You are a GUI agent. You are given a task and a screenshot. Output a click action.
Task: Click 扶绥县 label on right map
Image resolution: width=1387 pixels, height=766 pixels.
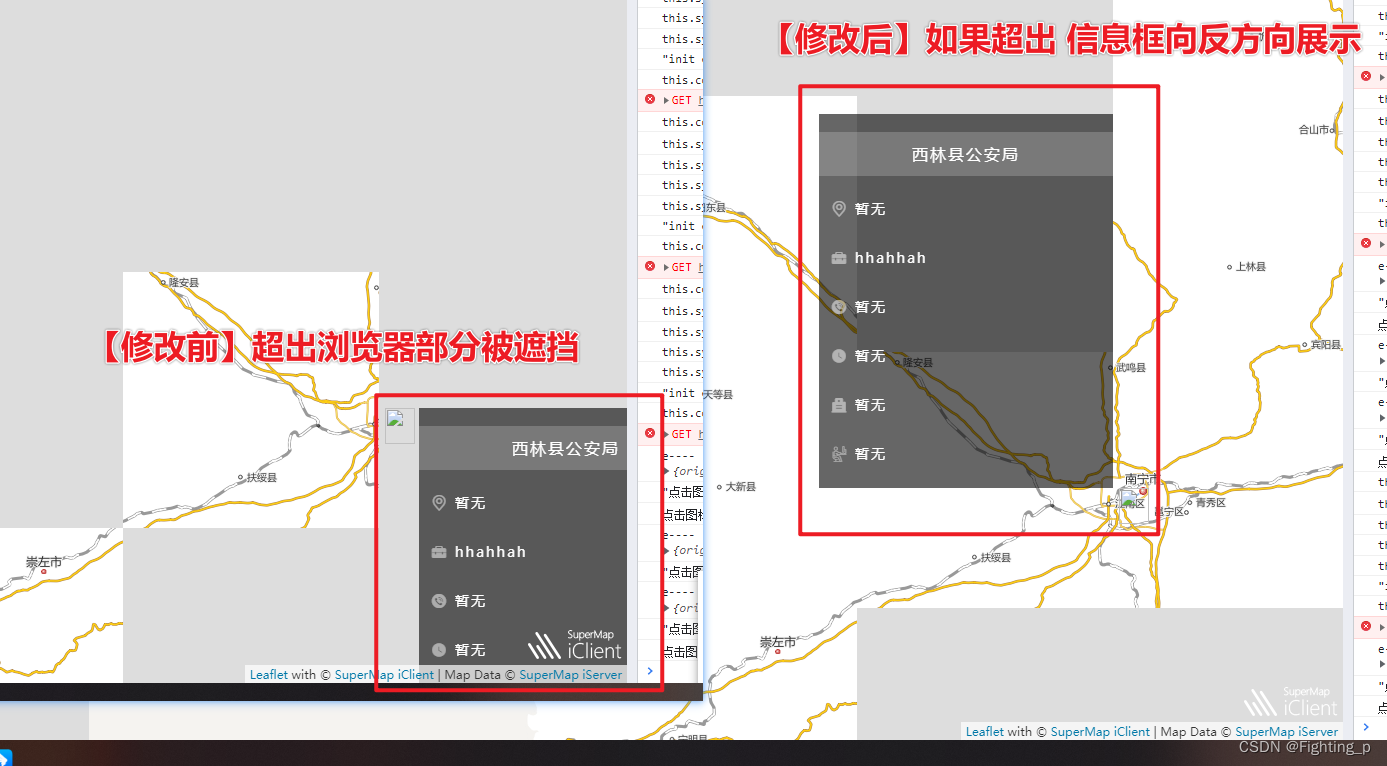[x=996, y=557]
